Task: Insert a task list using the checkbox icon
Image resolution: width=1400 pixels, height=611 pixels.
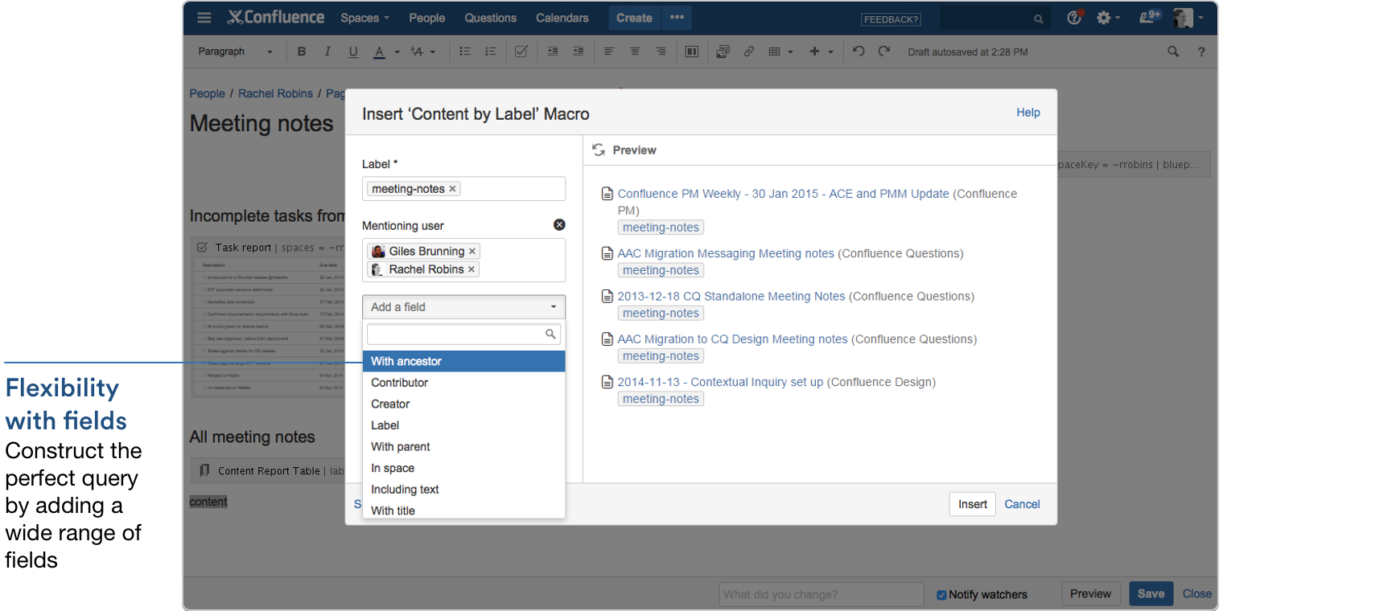Action: (521, 51)
